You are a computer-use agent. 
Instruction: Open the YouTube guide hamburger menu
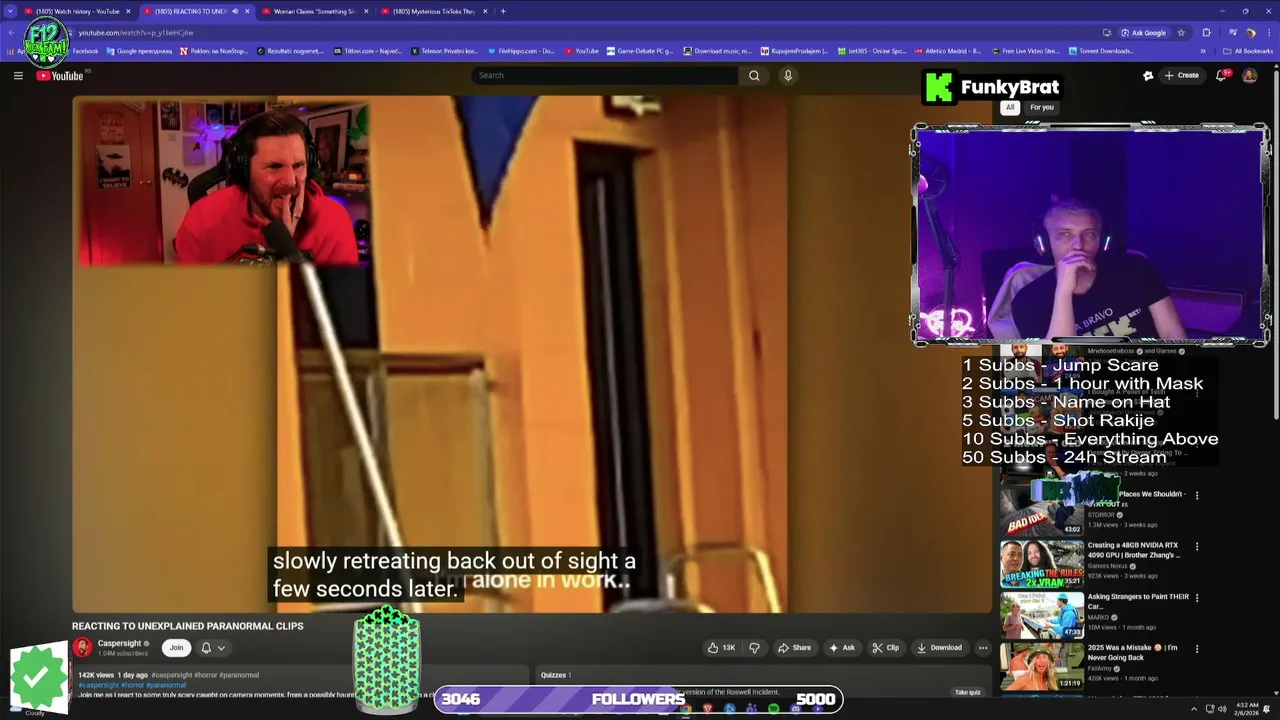point(18,75)
